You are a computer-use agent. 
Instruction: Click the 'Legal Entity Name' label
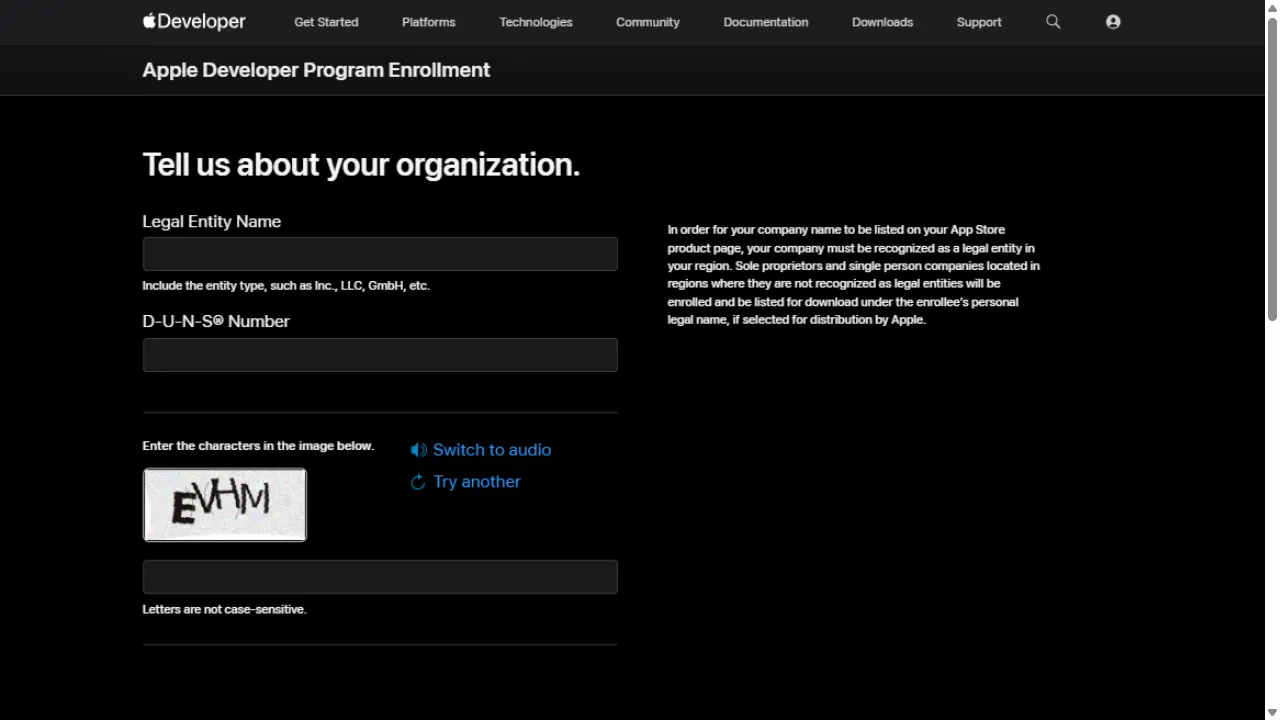(212, 222)
